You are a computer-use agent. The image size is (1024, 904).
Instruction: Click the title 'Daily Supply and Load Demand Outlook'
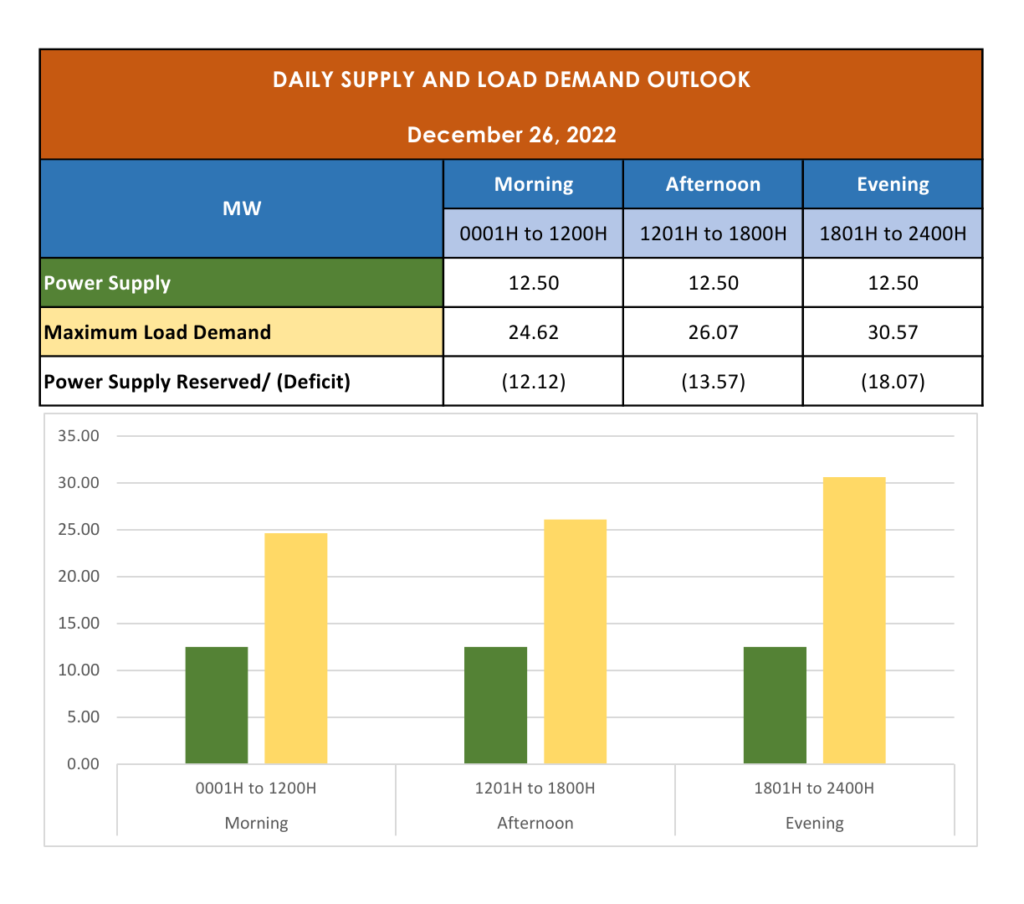point(511,80)
